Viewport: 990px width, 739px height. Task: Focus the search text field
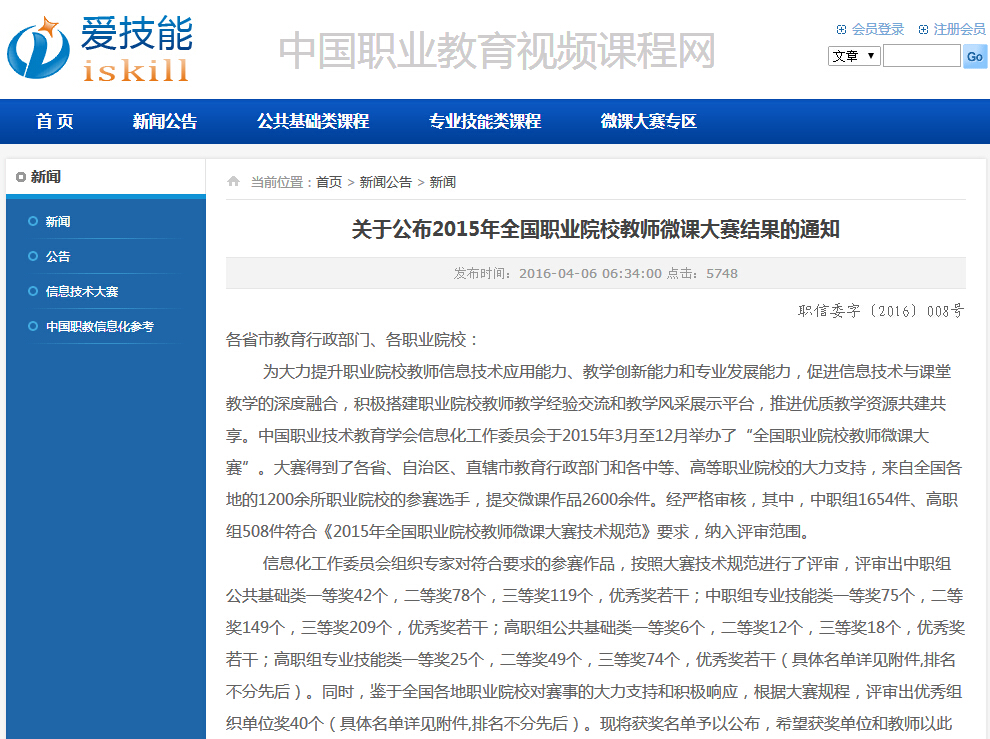pos(921,56)
